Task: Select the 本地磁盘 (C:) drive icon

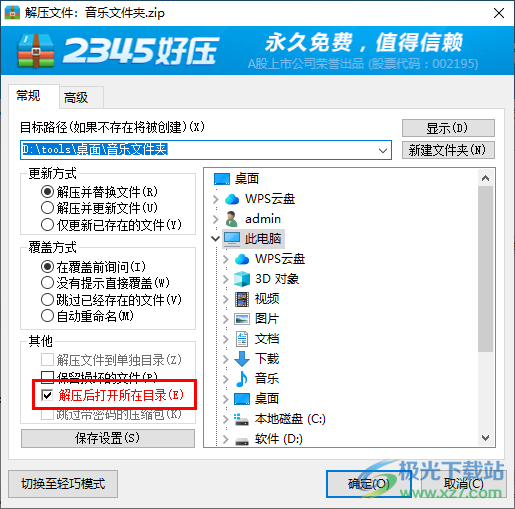Action: (x=242, y=419)
